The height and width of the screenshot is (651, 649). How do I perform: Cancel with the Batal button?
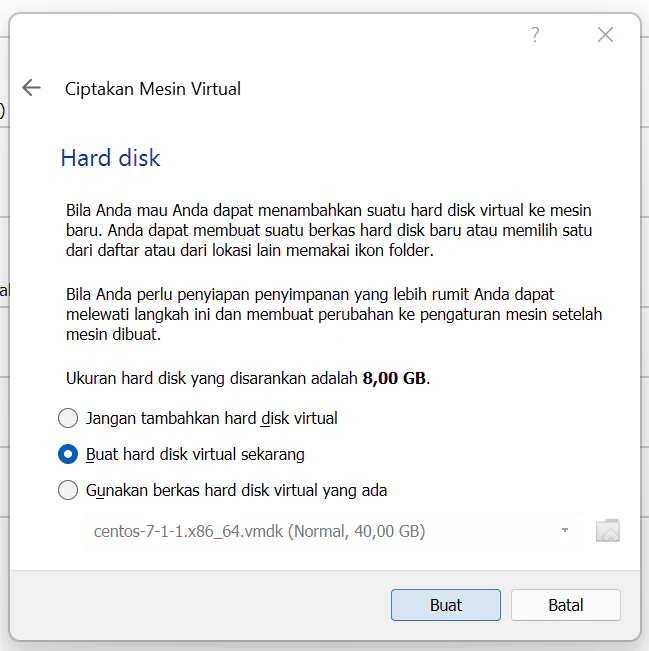(x=566, y=605)
